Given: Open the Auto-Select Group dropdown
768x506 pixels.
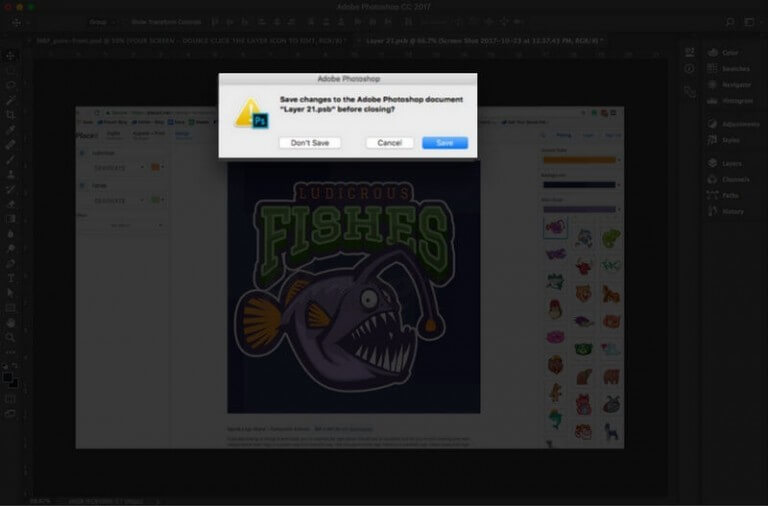Looking at the screenshot, I should tap(102, 22).
